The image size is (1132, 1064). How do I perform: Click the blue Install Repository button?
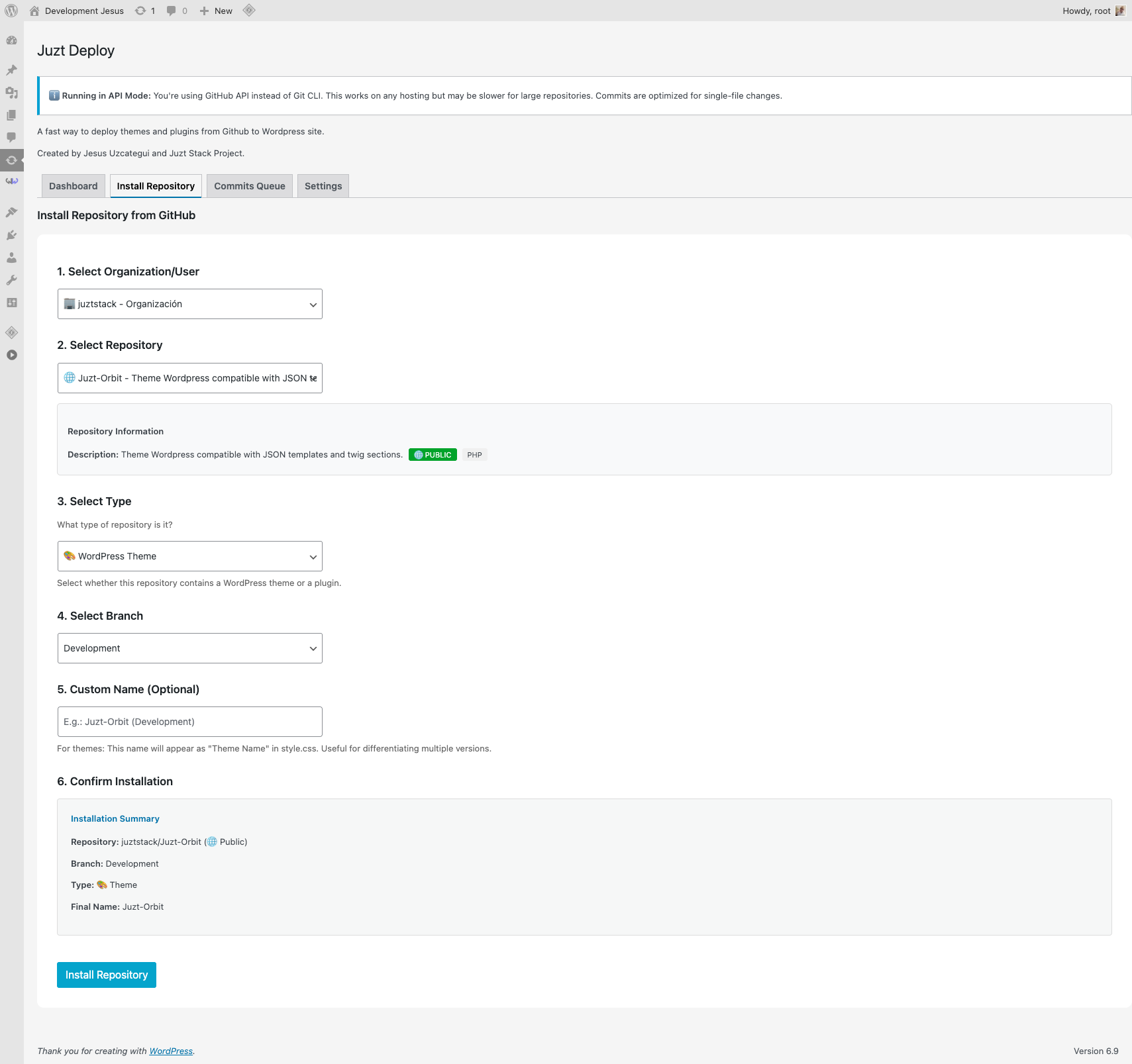pyautogui.click(x=107, y=975)
